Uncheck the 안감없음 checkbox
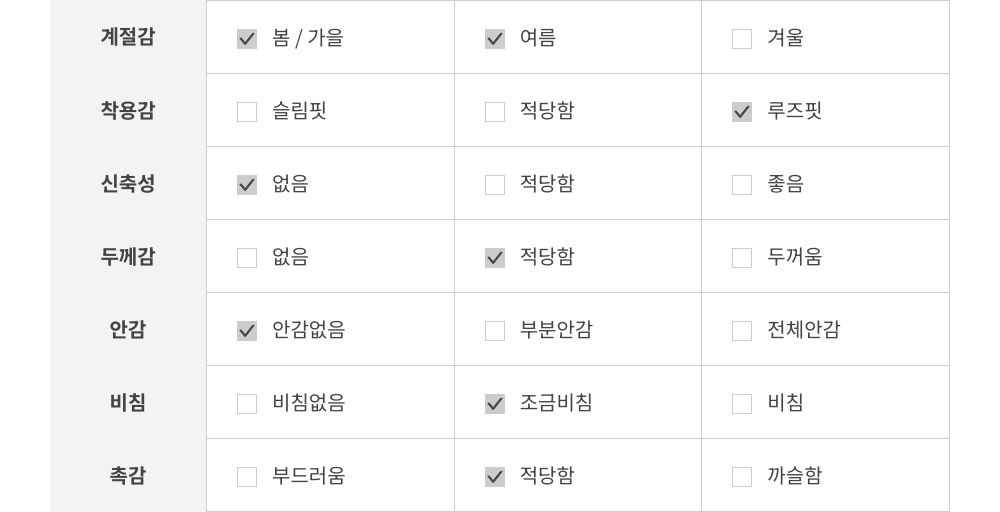 [x=247, y=331]
